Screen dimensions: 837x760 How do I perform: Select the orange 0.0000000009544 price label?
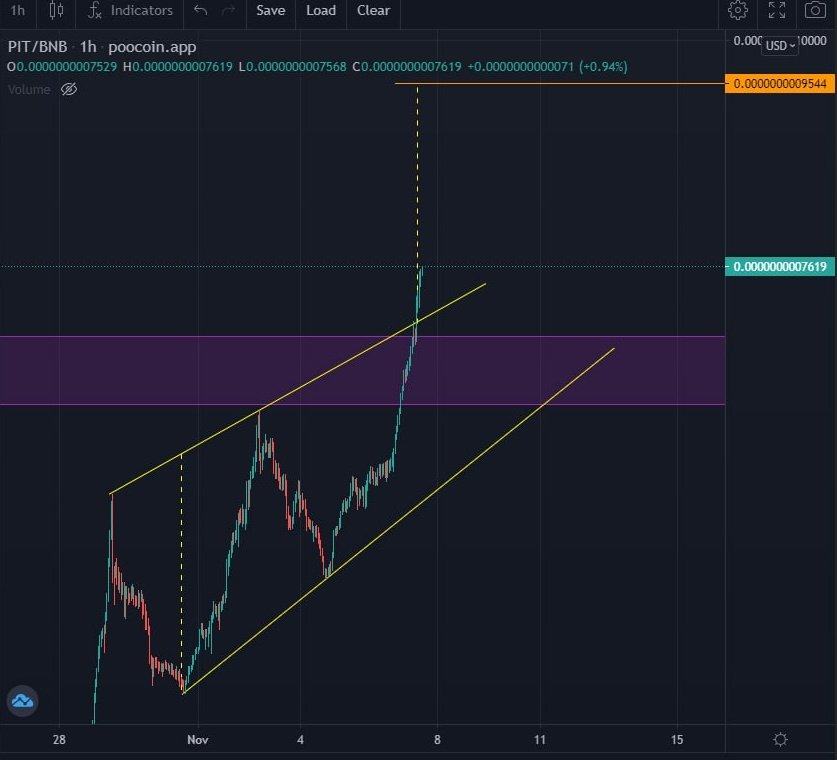click(781, 84)
